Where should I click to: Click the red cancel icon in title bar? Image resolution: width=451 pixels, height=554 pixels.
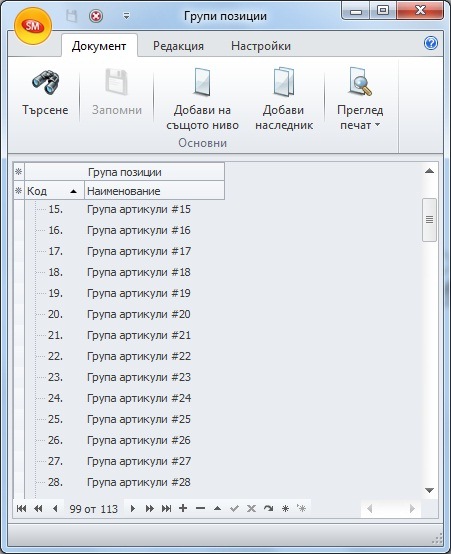click(x=96, y=16)
